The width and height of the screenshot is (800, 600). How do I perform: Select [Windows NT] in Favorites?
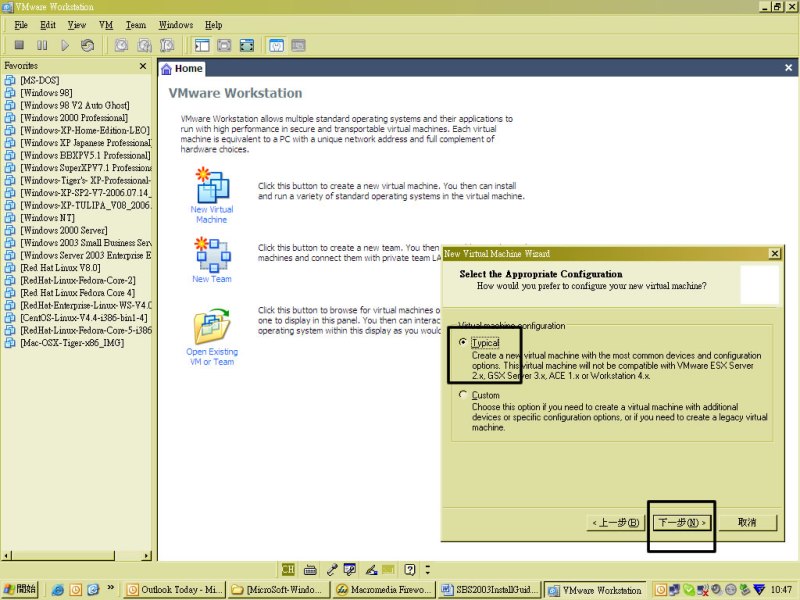pyautogui.click(x=47, y=217)
